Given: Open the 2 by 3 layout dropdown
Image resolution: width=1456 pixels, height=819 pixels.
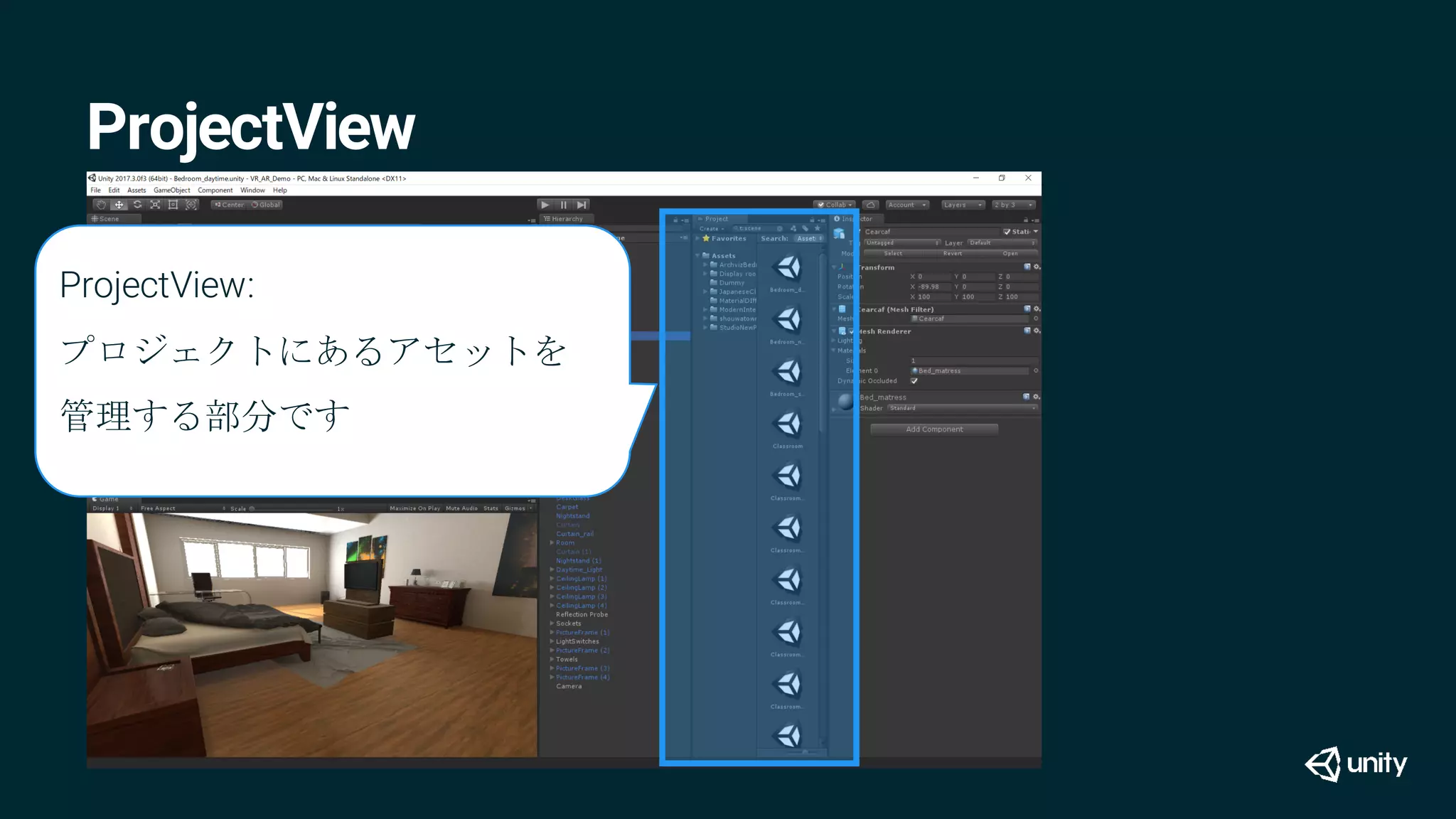Looking at the screenshot, I should pos(1014,205).
